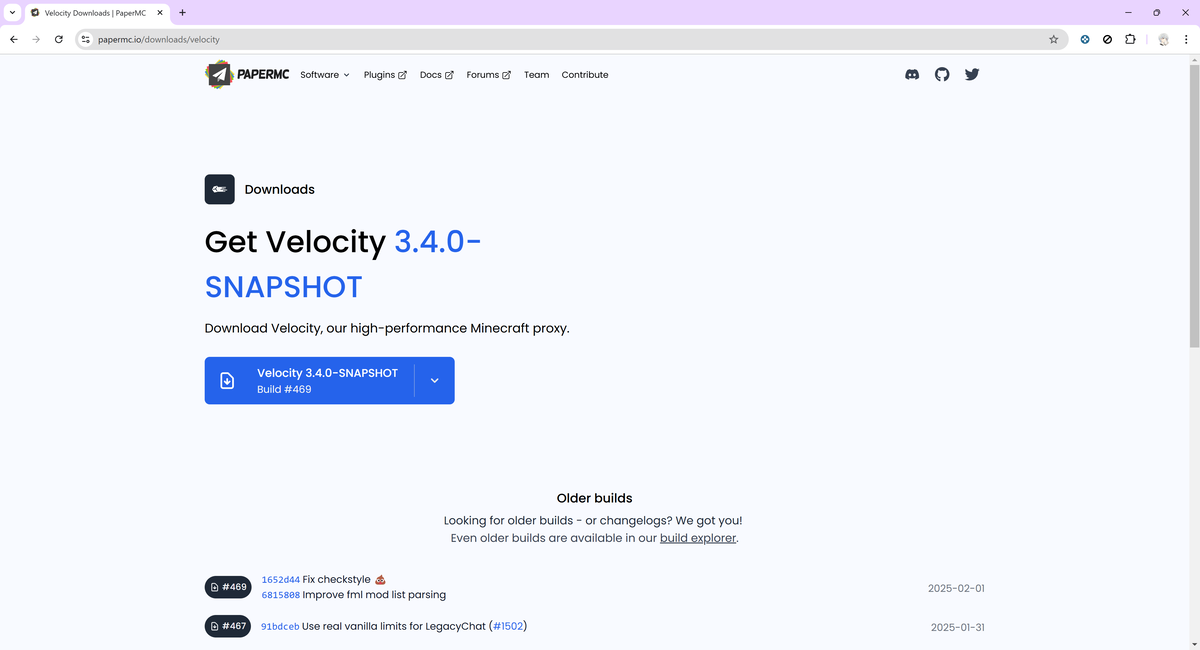Select the Velocity Downloads browser tab
Viewport: 1200px width, 650px height.
pos(95,13)
